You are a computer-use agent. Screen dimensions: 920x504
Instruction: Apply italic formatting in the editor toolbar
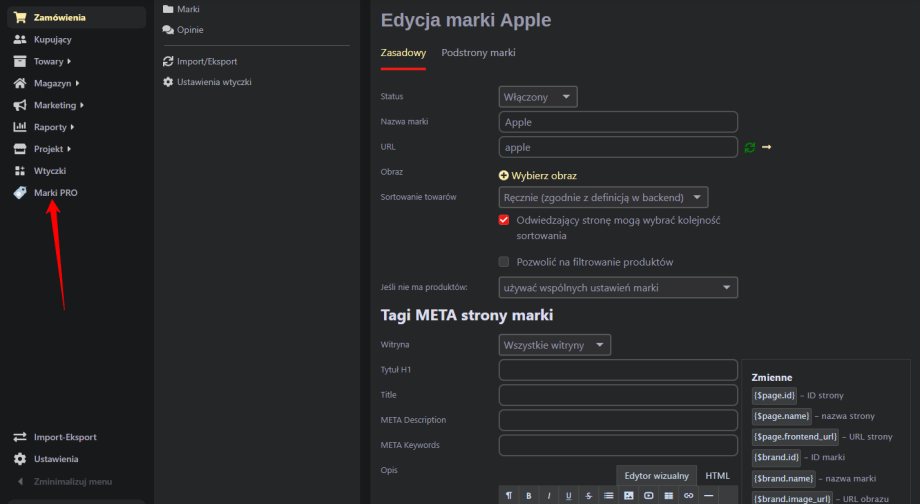pyautogui.click(x=548, y=496)
